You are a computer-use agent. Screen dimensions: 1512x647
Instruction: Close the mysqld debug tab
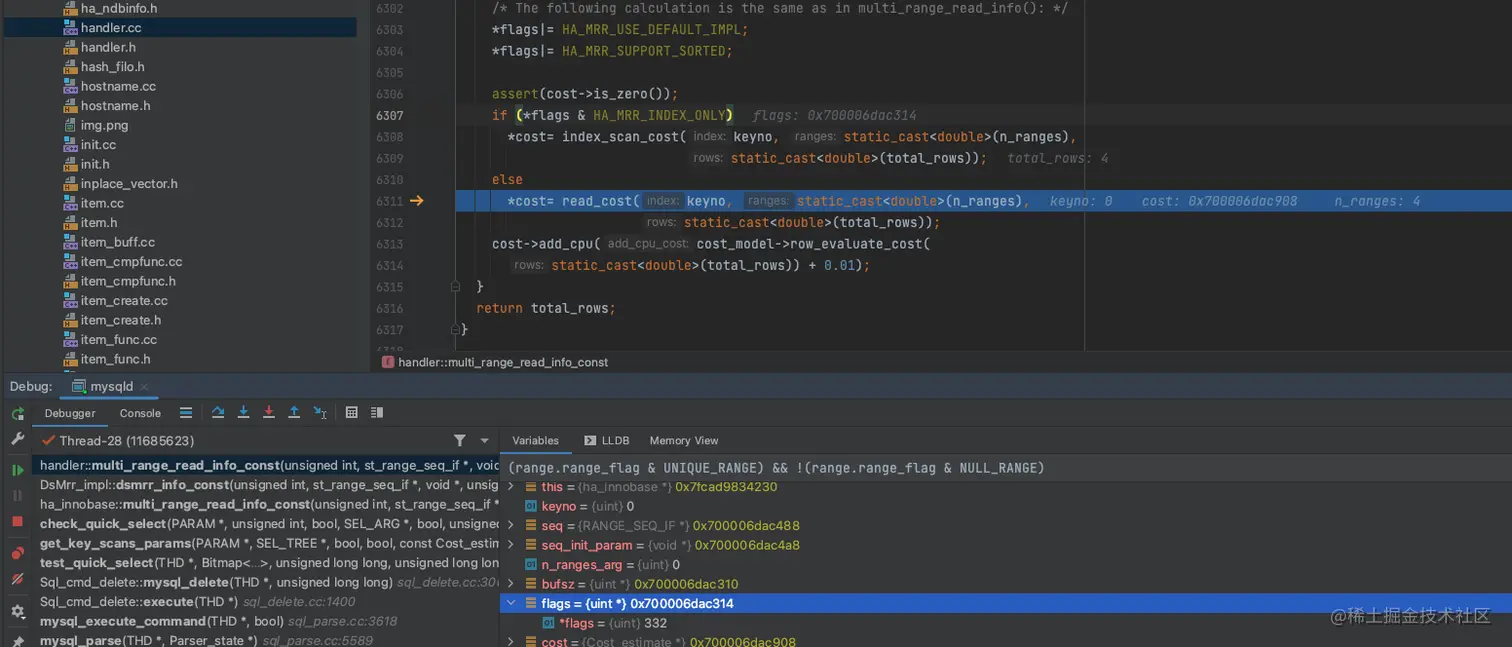coord(144,386)
